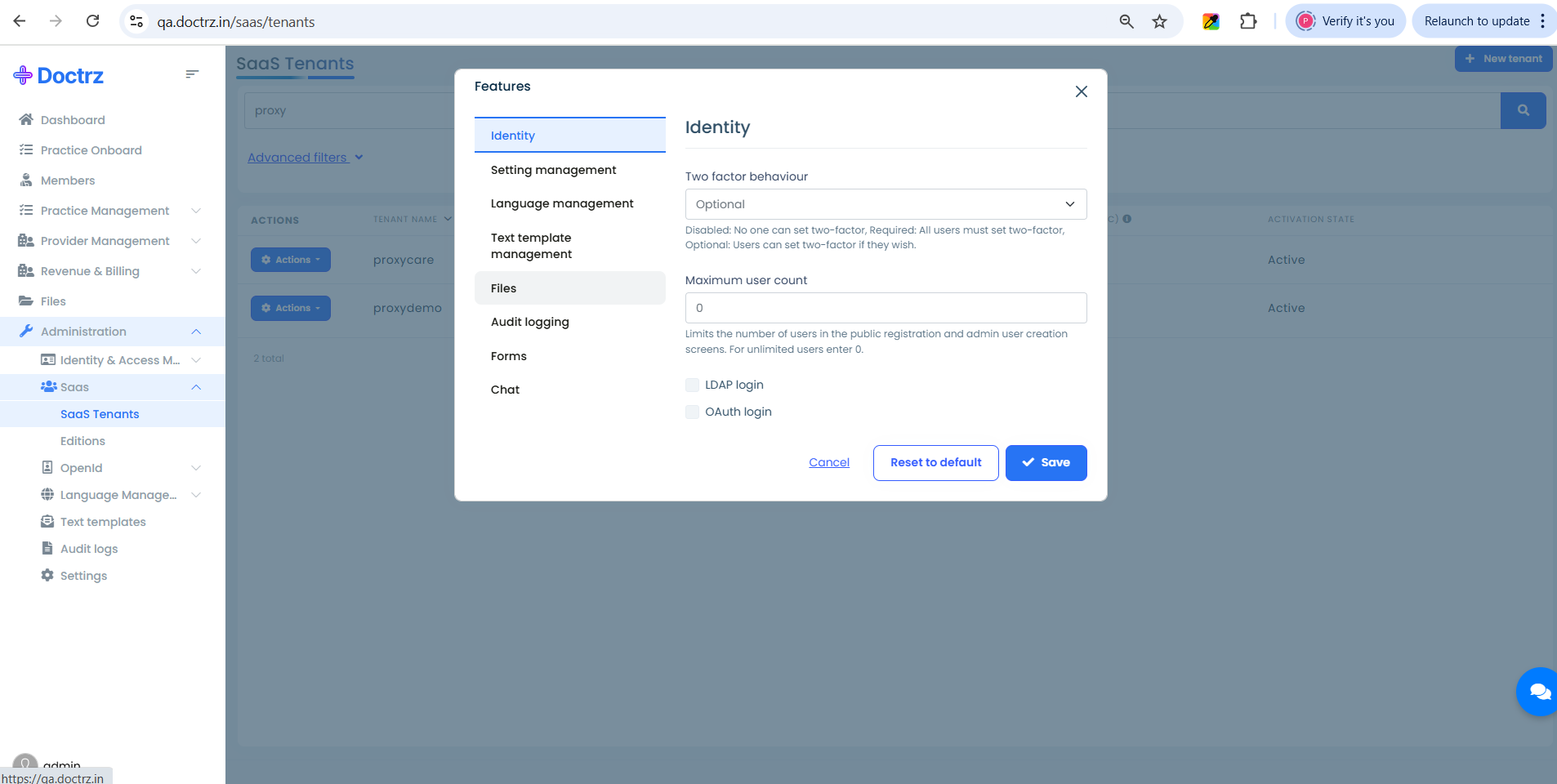Select the Chat feature tab
Image resolution: width=1557 pixels, height=784 pixels.
570,390
